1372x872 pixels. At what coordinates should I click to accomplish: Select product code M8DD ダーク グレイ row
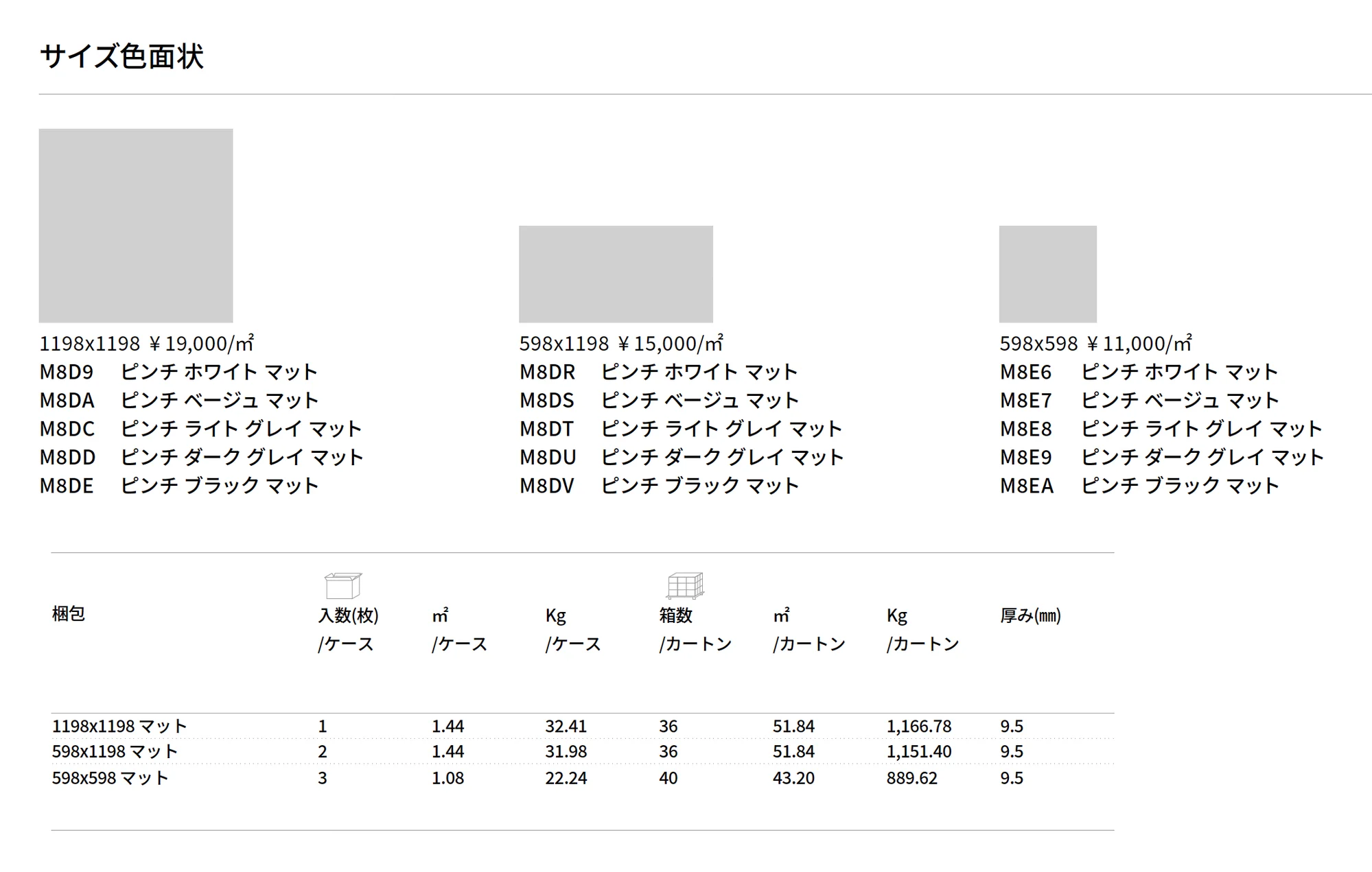(202, 457)
